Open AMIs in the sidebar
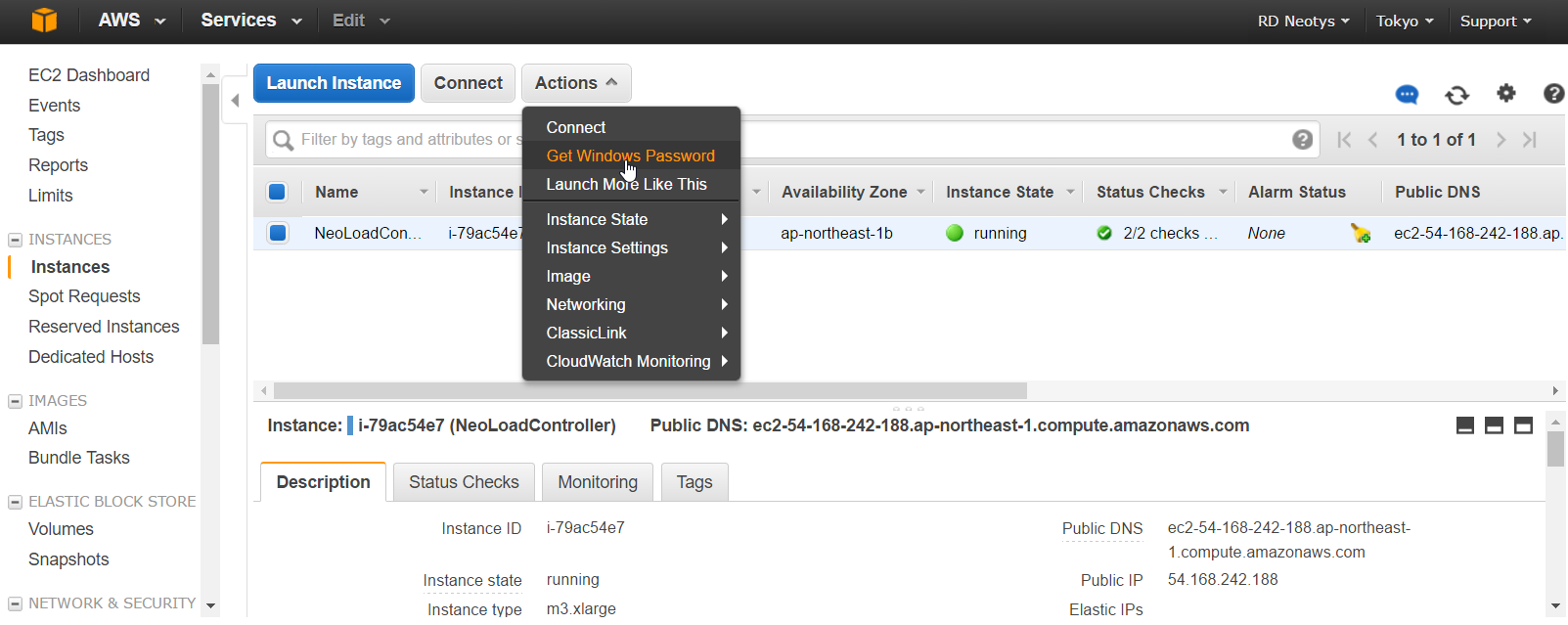The width and height of the screenshot is (1568, 625). pyautogui.click(x=48, y=428)
